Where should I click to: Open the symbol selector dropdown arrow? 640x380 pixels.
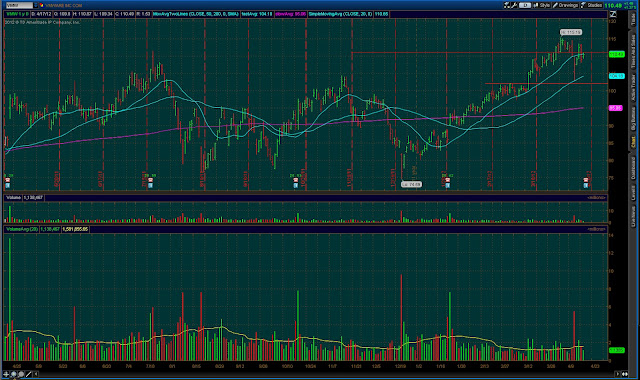pos(36,5)
